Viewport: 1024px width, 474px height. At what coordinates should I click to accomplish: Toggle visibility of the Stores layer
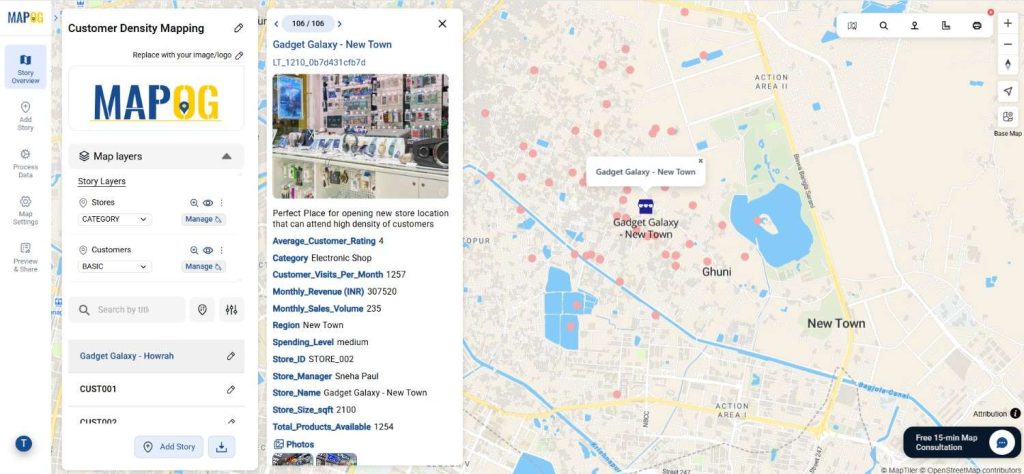click(x=208, y=203)
